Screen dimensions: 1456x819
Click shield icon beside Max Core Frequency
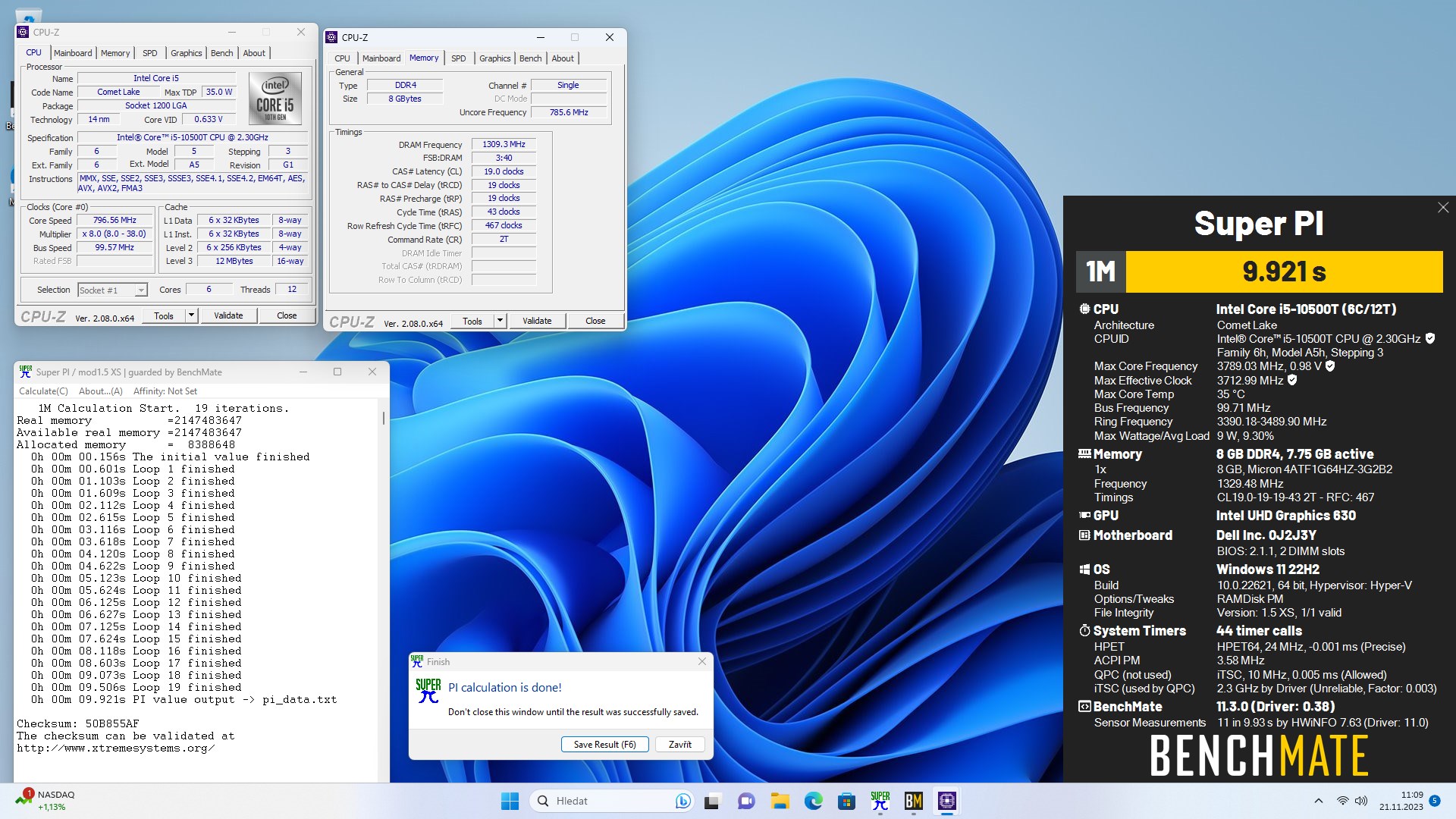coord(1330,366)
